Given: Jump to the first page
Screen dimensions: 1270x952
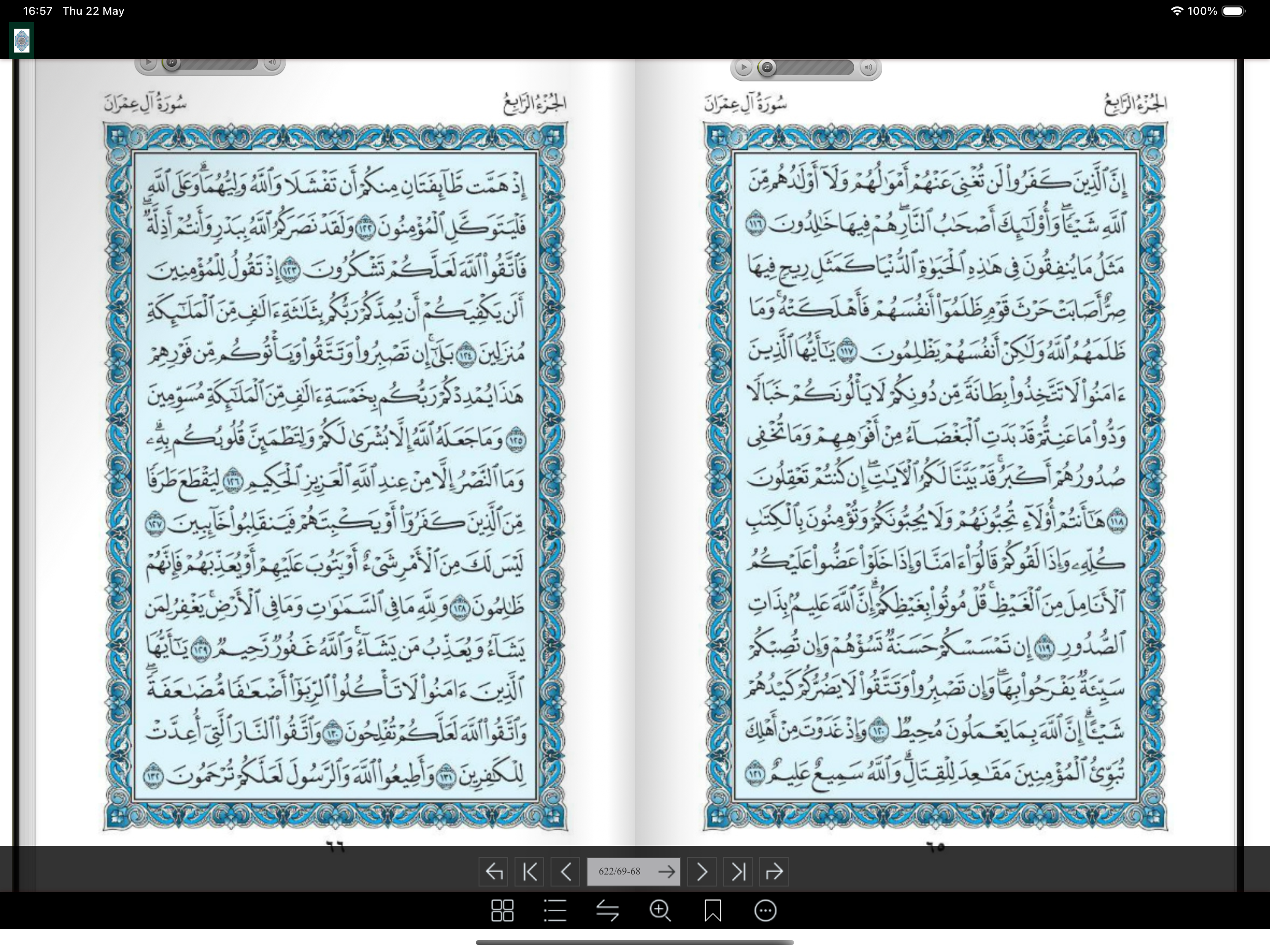Looking at the screenshot, I should point(529,872).
